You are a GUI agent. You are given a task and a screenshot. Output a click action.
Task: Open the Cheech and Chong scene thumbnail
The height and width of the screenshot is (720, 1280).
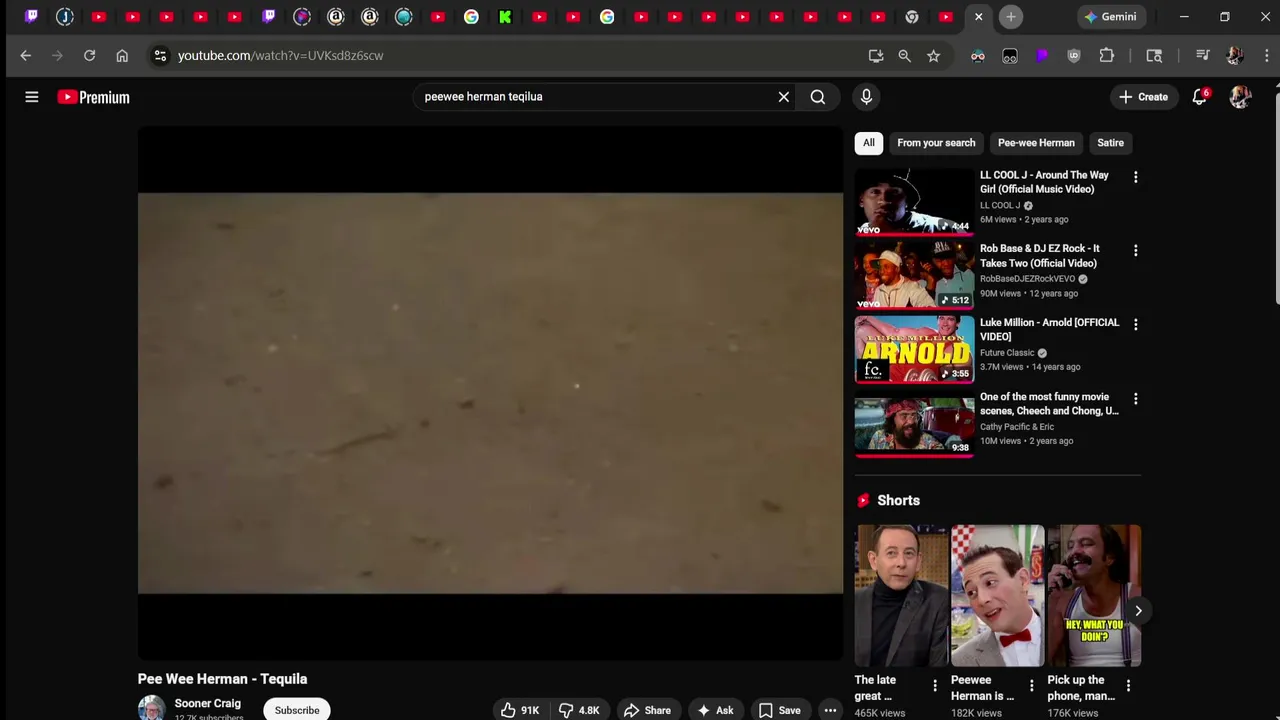(914, 424)
